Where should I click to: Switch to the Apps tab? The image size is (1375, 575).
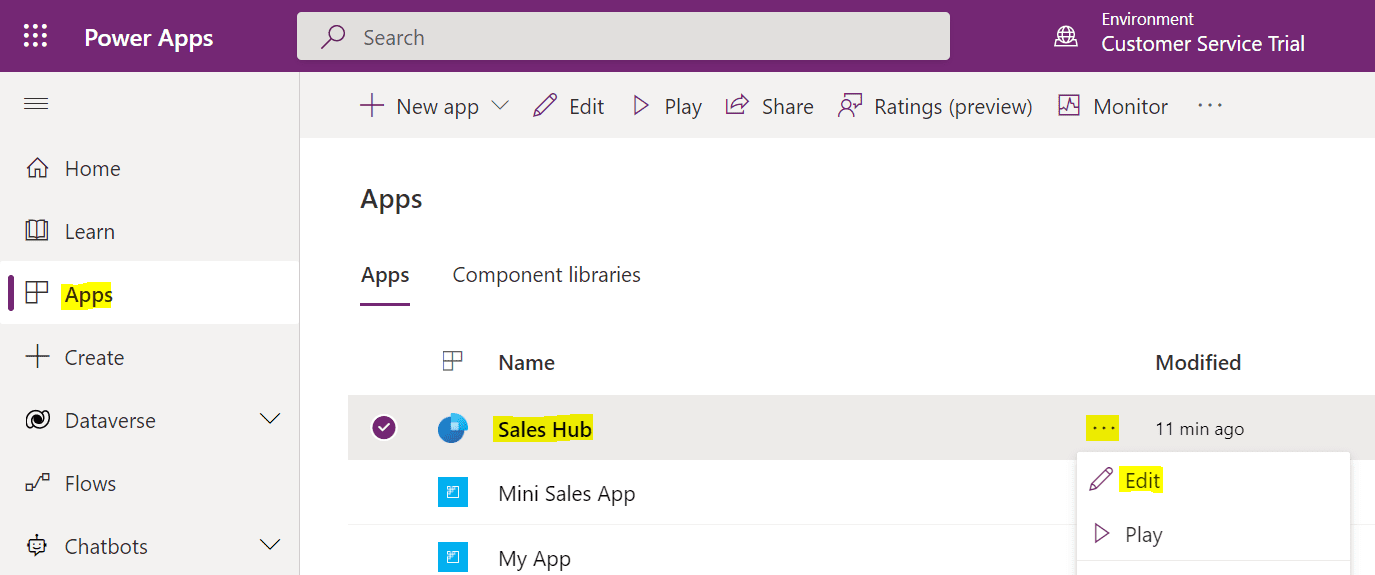click(385, 275)
